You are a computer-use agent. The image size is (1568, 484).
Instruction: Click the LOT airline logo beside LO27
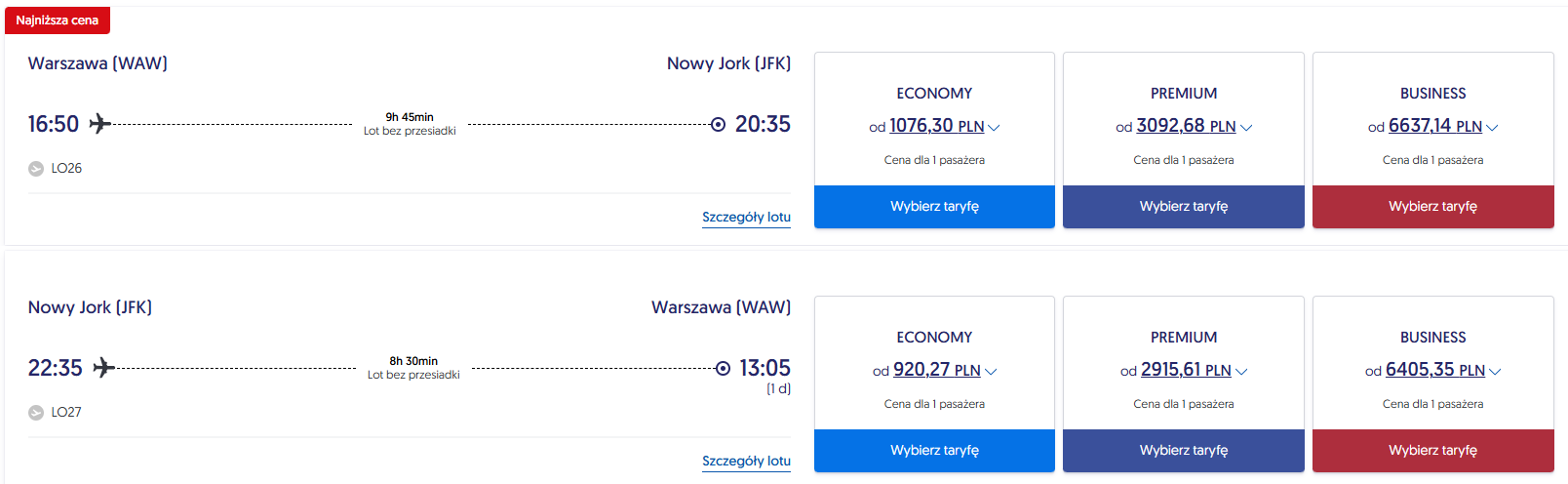pos(36,413)
